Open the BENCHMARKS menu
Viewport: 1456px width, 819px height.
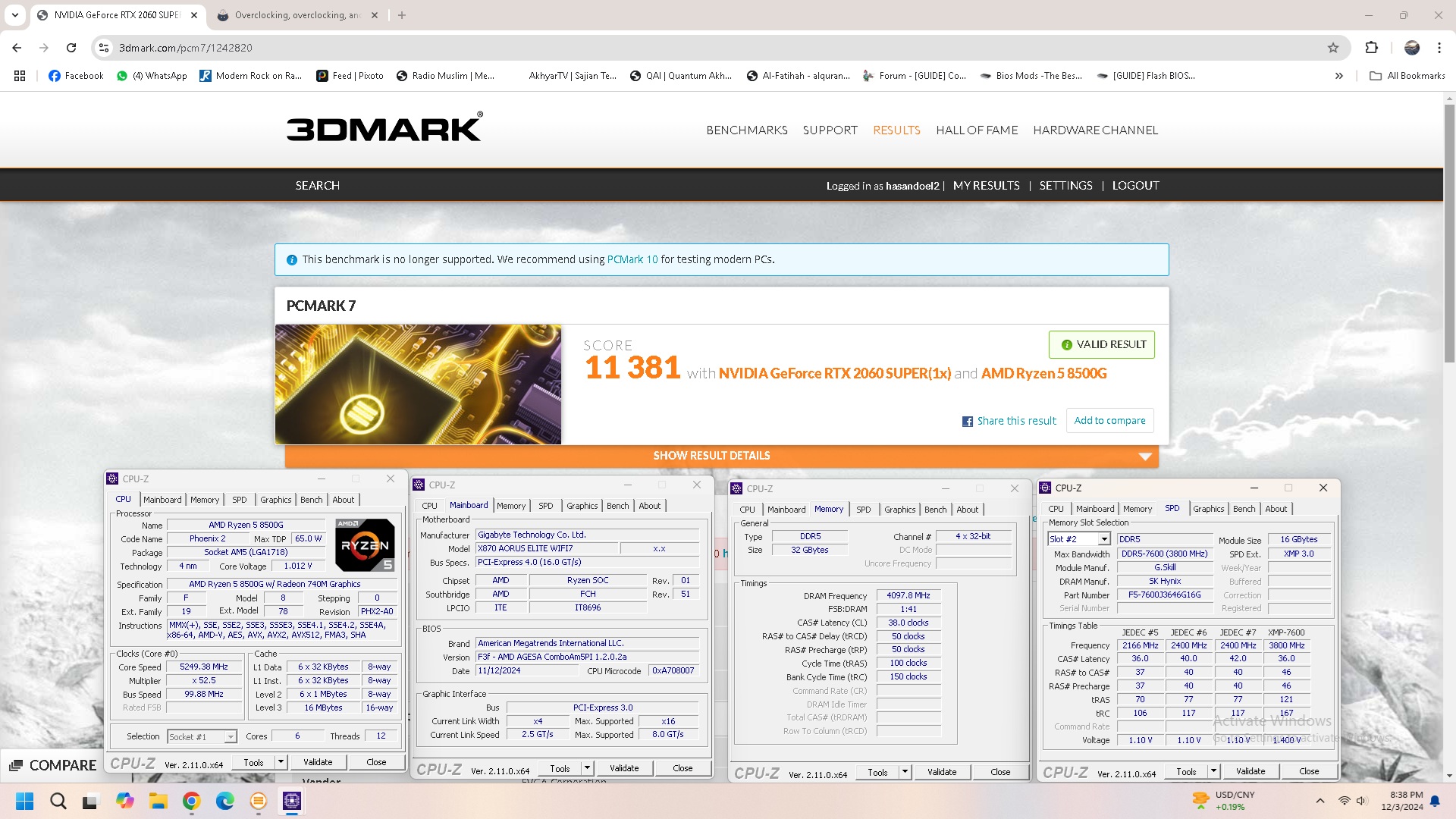[747, 130]
